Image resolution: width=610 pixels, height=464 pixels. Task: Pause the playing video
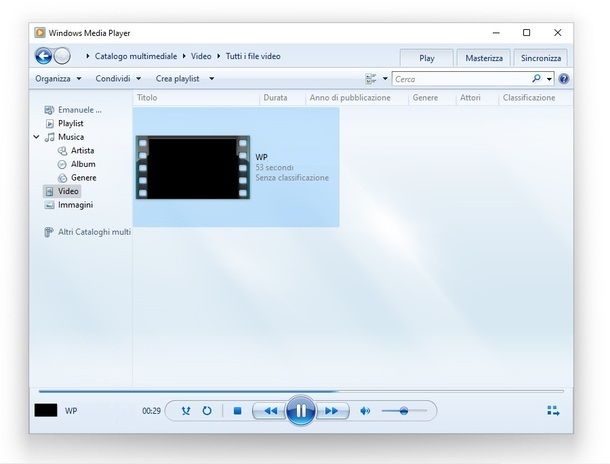click(x=300, y=411)
